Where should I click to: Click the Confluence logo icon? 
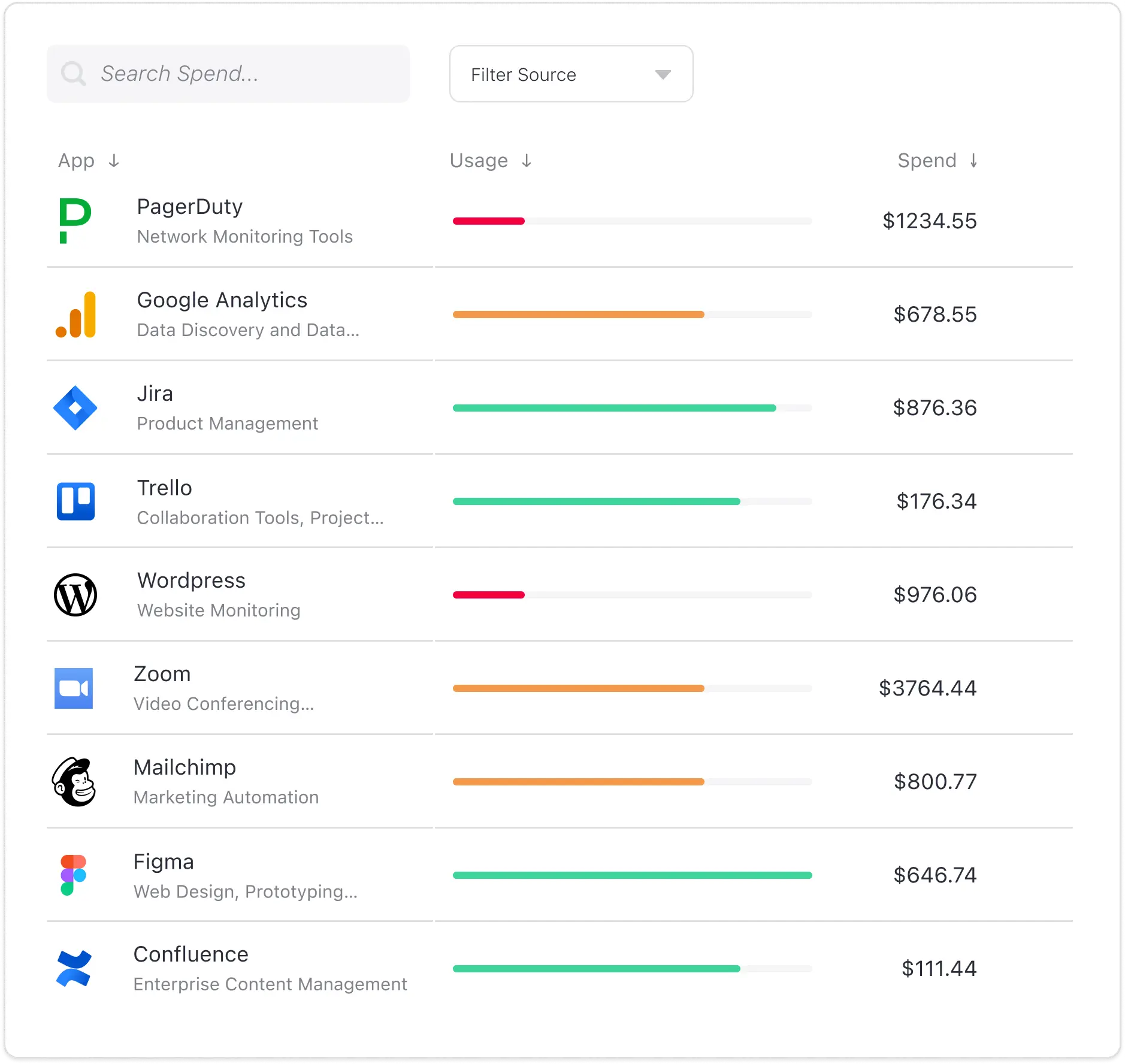(x=74, y=969)
